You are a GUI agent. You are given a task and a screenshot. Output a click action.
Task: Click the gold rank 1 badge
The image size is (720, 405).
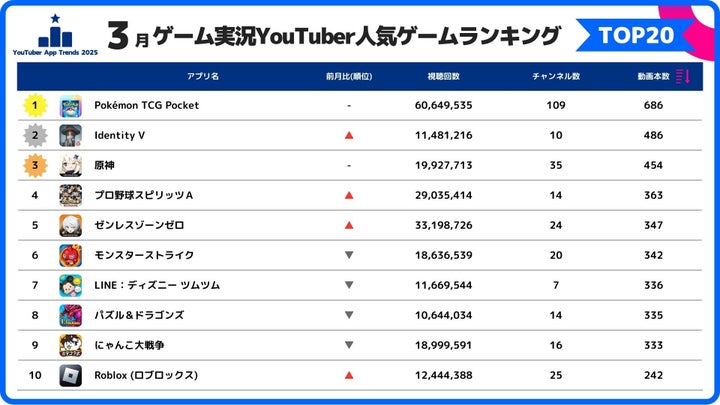(35, 105)
